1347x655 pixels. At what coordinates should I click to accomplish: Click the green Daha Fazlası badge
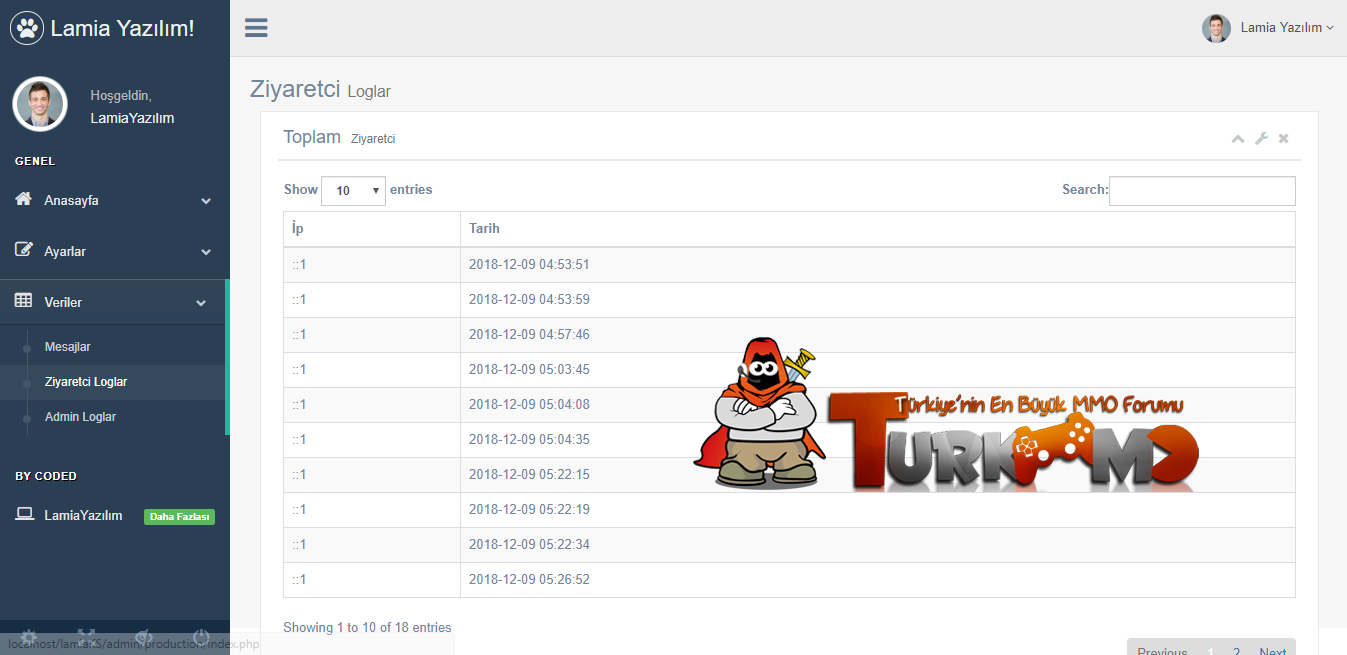click(180, 517)
